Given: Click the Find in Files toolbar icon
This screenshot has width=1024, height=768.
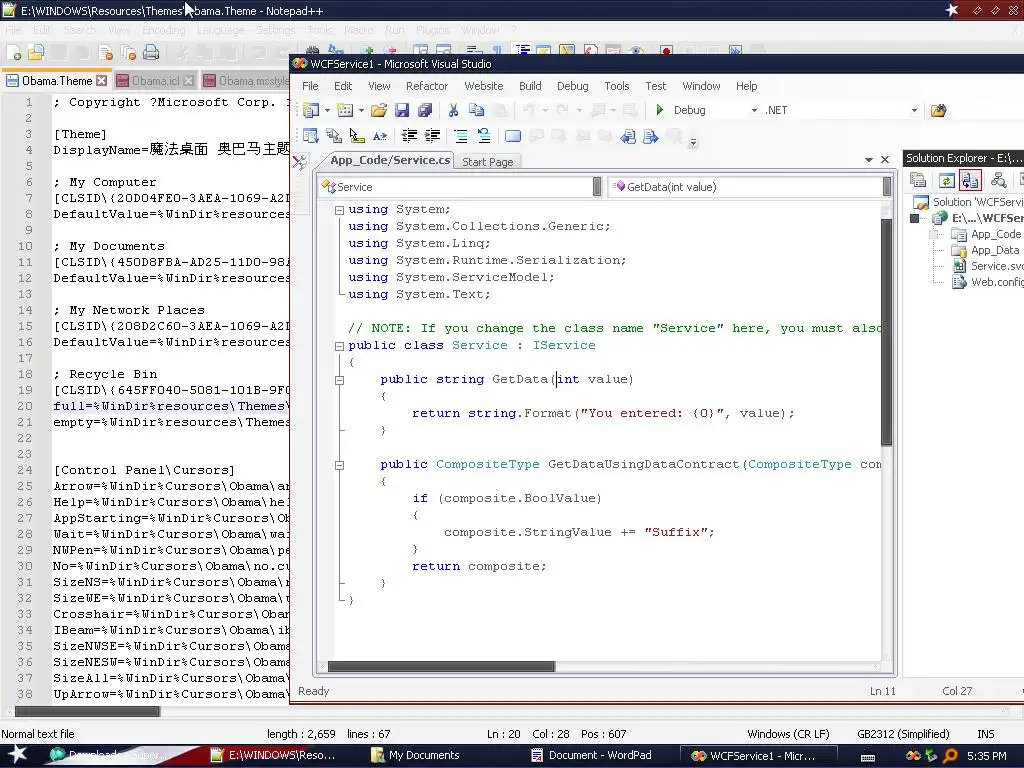Looking at the screenshot, I should point(938,110).
